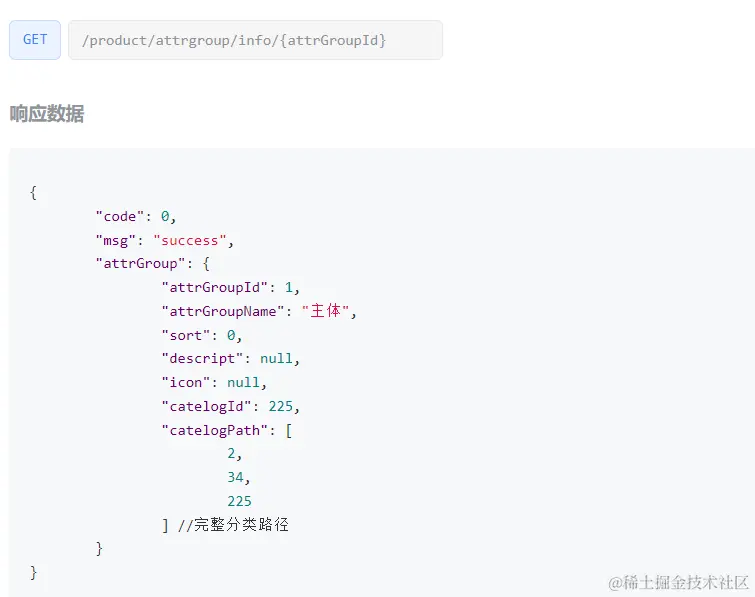Viewport: 755px width, 597px height.
Task: Click the "icon": null line
Action: pyautogui.click(x=214, y=382)
